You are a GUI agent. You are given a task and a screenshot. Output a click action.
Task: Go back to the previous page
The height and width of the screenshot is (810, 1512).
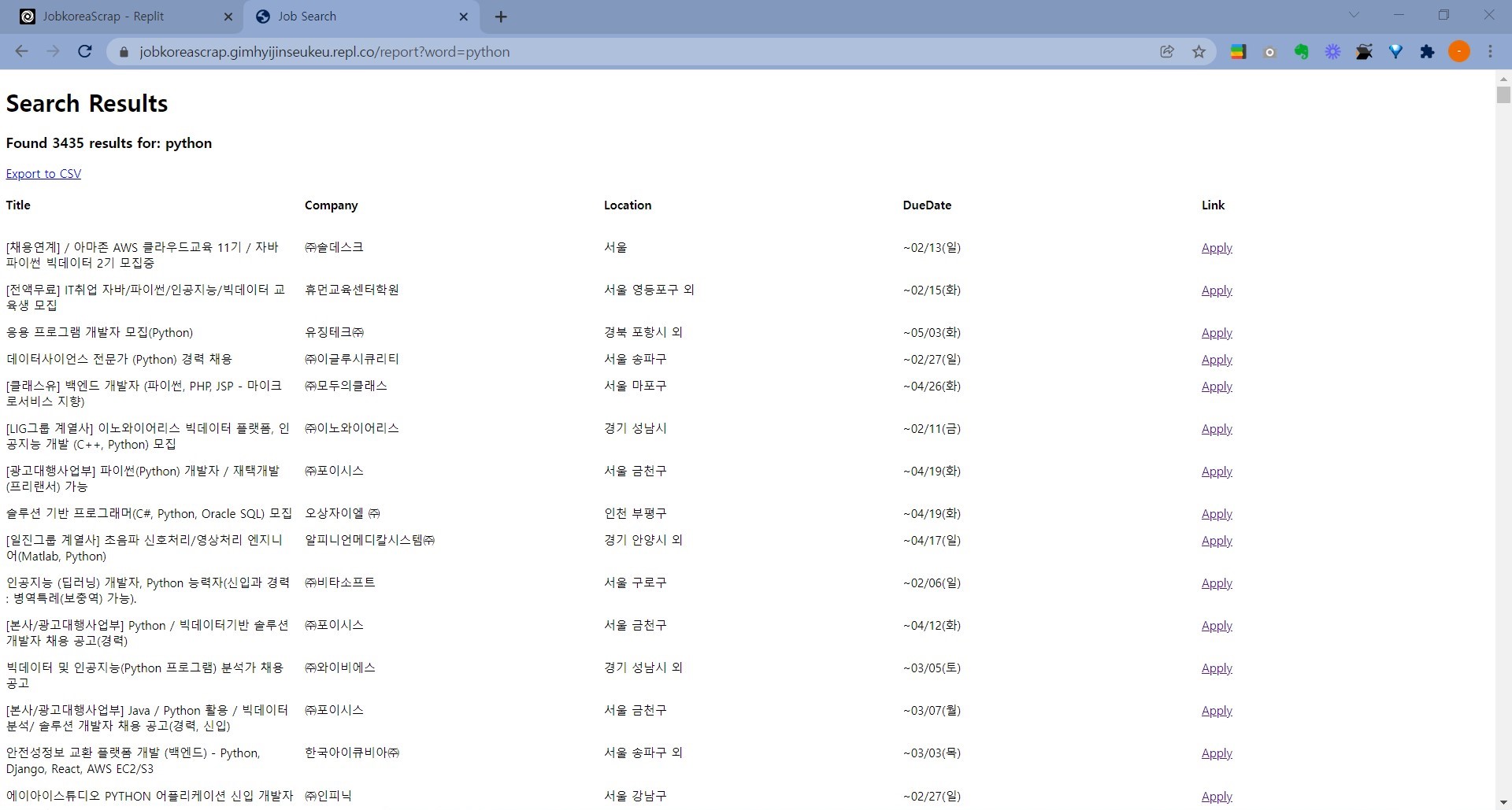click(21, 52)
